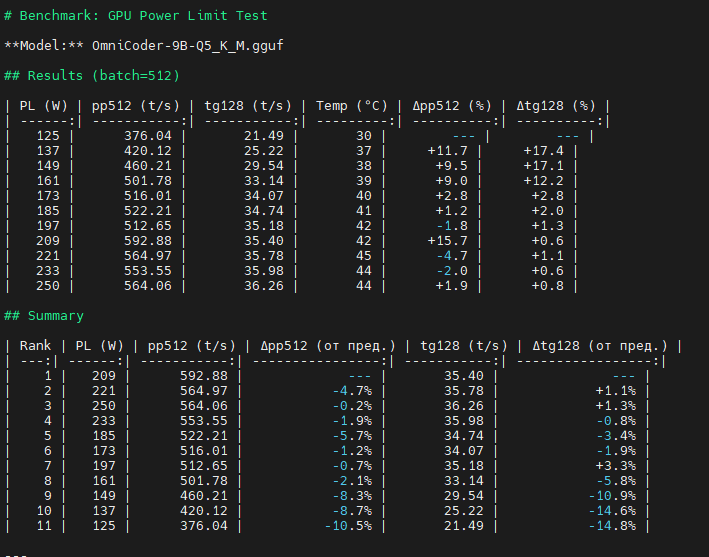Click 21.49 in the Results table
709x557 pixels.
click(x=264, y=136)
